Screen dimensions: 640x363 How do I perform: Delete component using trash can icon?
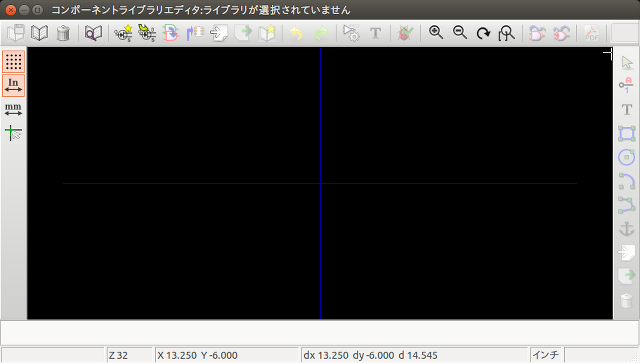click(x=63, y=33)
